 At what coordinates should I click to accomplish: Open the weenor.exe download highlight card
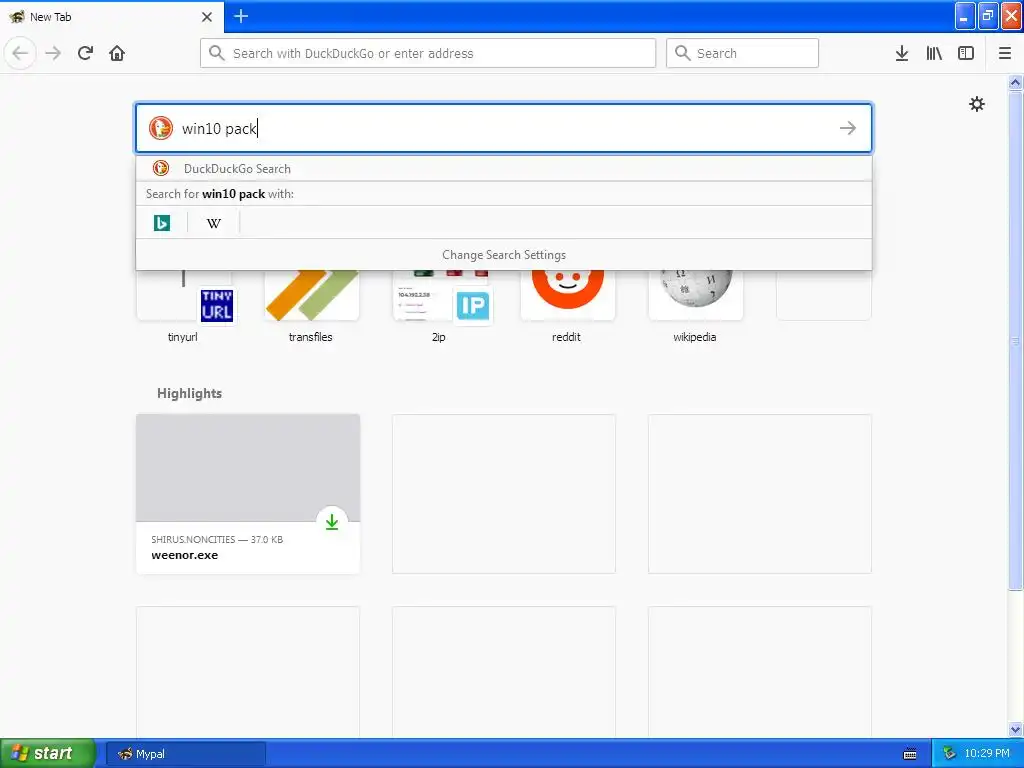[x=248, y=494]
